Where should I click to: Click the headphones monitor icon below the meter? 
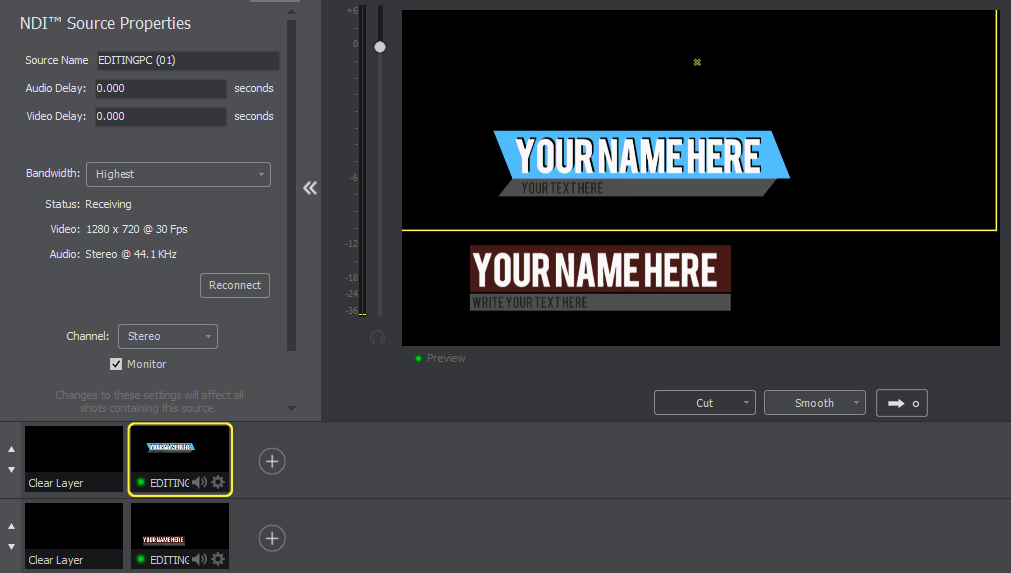[x=377, y=338]
